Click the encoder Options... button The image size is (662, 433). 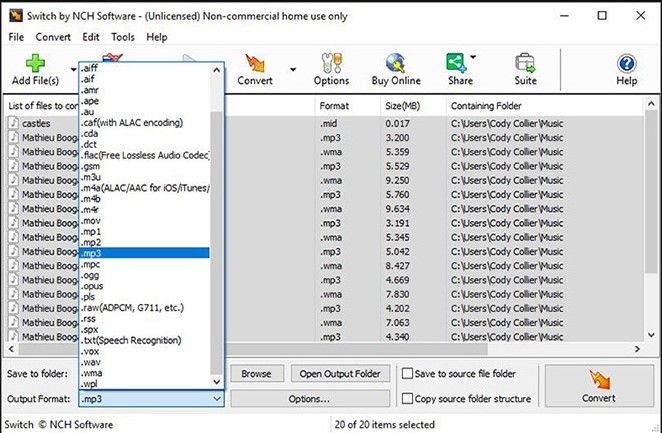click(310, 399)
